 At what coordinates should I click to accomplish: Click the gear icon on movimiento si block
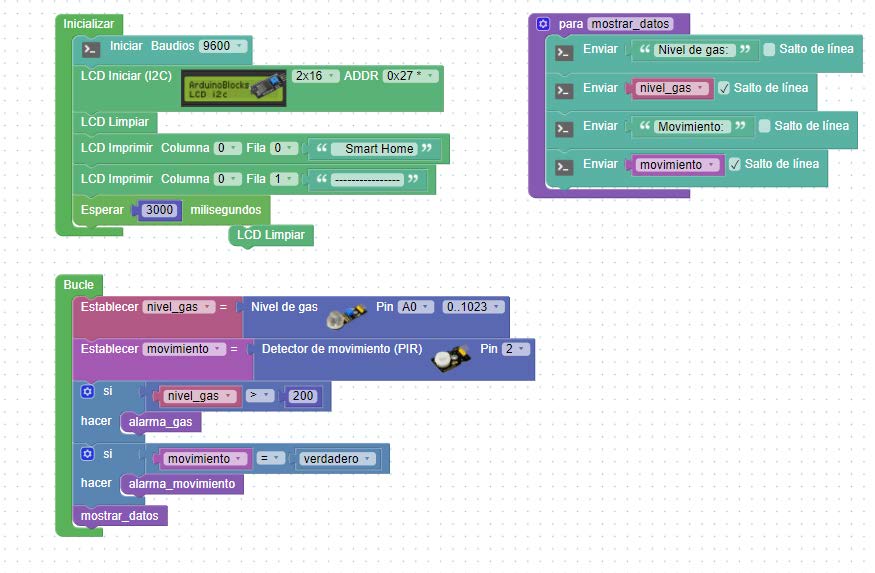87,454
